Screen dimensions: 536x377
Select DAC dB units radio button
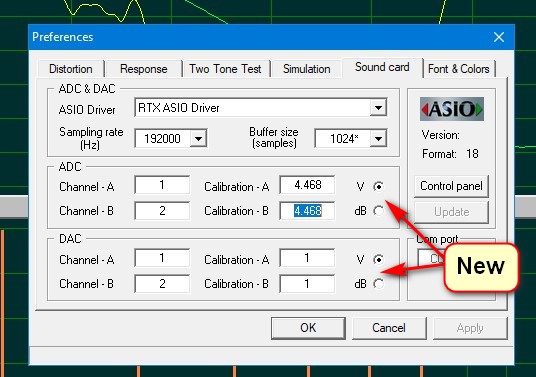point(378,284)
